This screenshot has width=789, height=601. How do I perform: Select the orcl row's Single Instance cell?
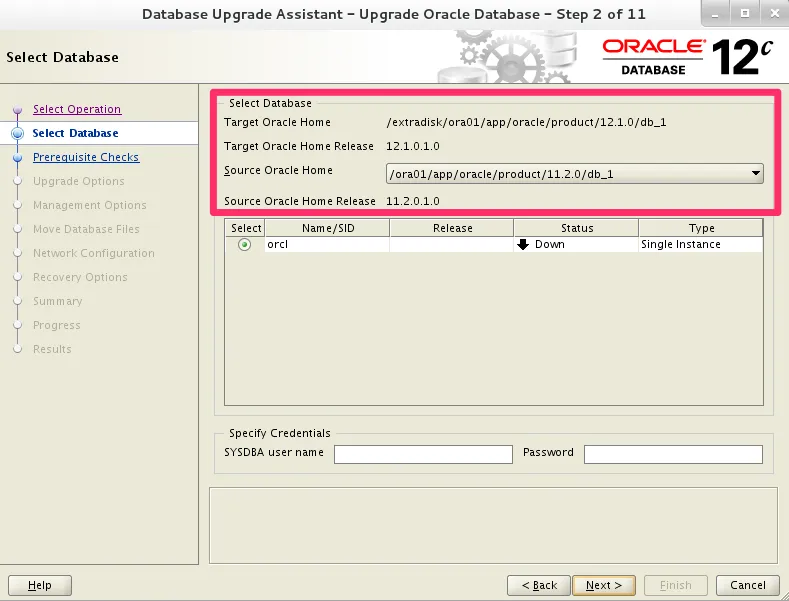(700, 244)
